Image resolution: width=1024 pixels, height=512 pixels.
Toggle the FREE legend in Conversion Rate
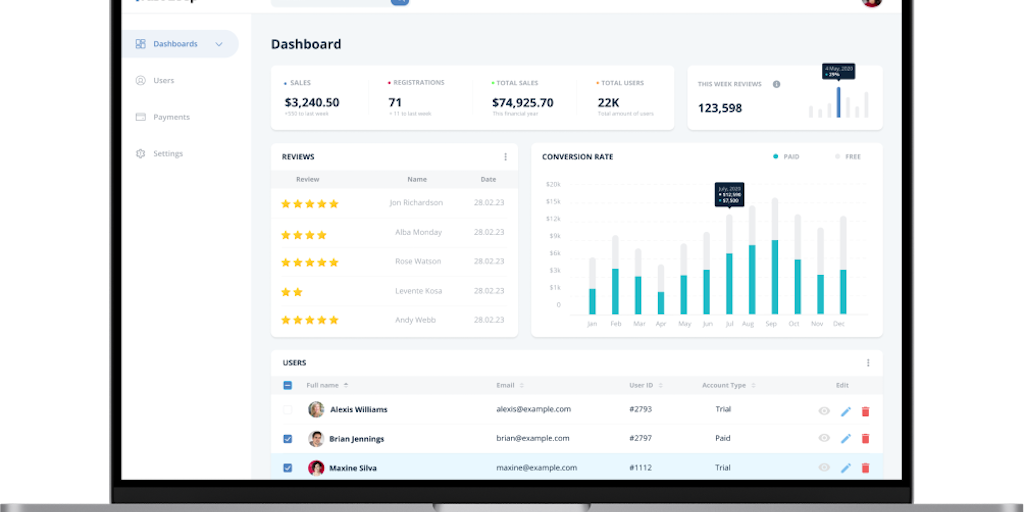click(848, 157)
